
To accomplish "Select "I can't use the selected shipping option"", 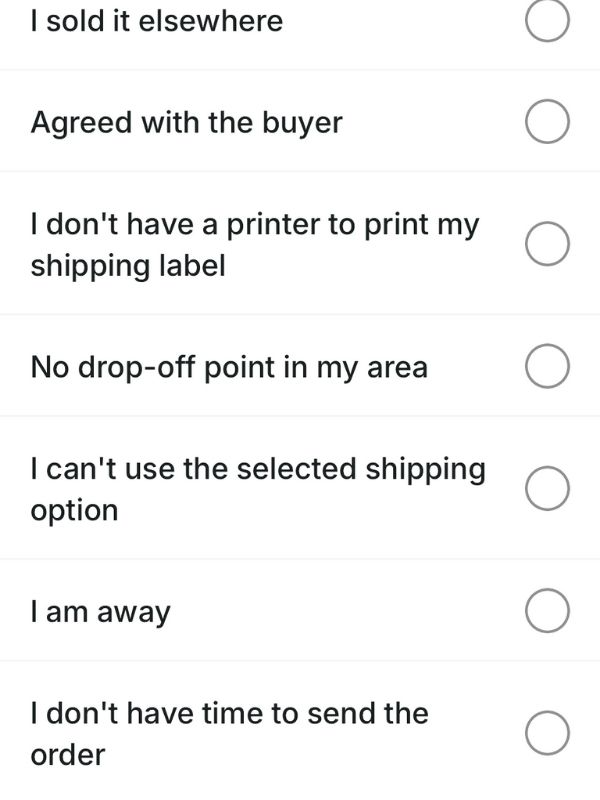I will pos(545,489).
